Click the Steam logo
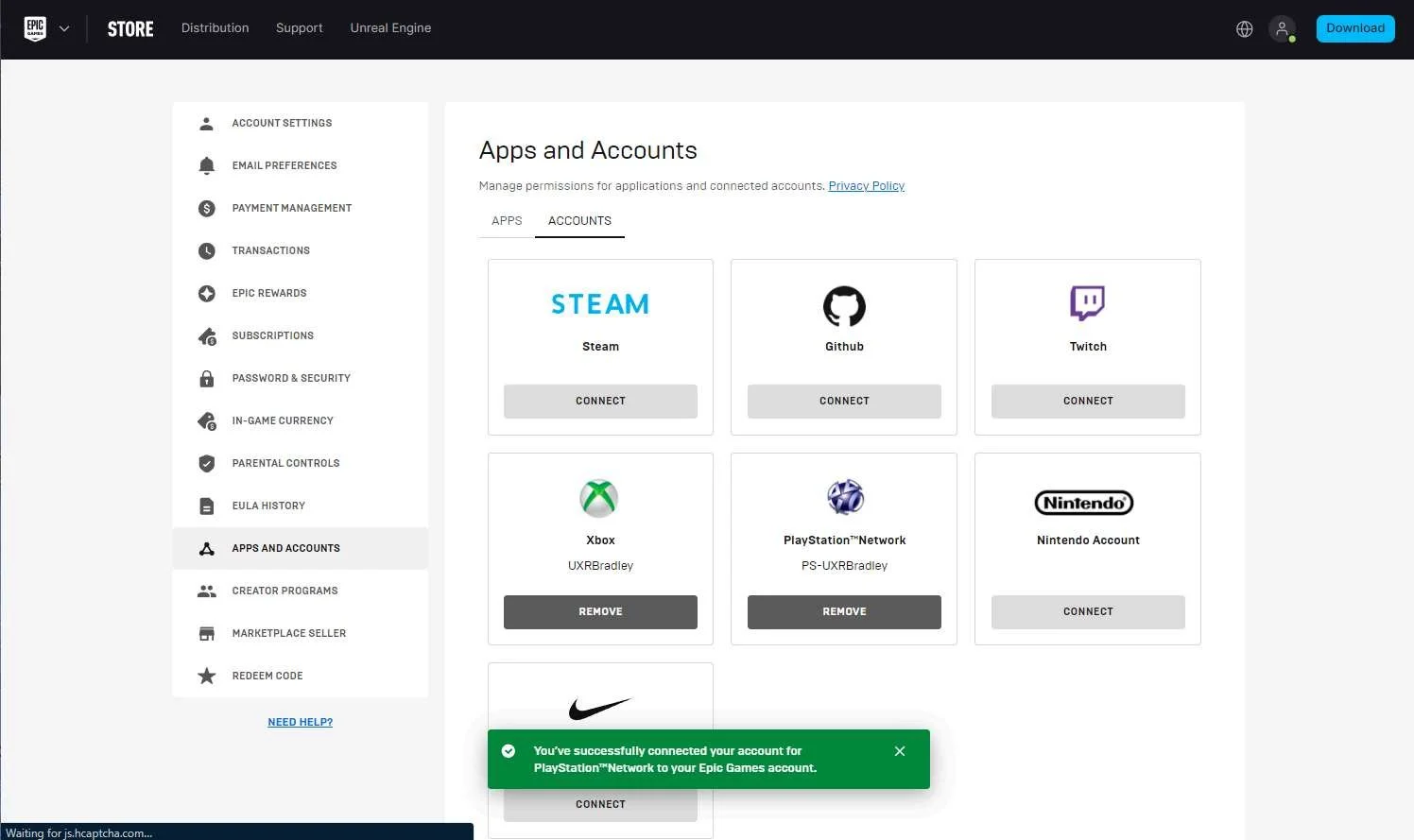 pos(600,304)
